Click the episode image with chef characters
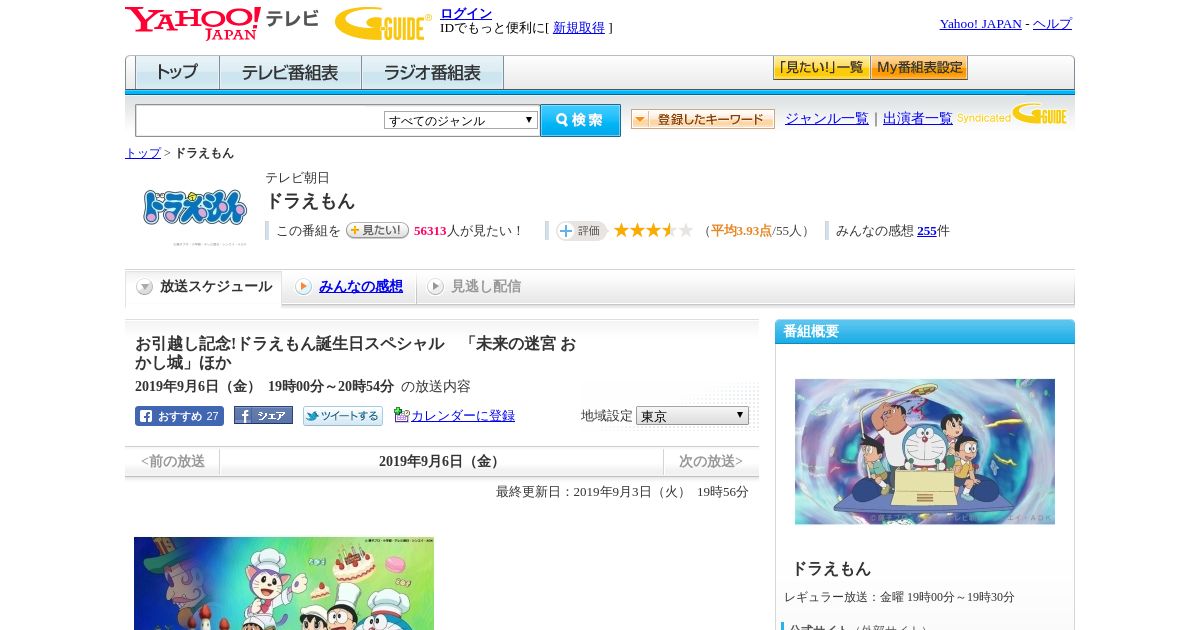 284,584
